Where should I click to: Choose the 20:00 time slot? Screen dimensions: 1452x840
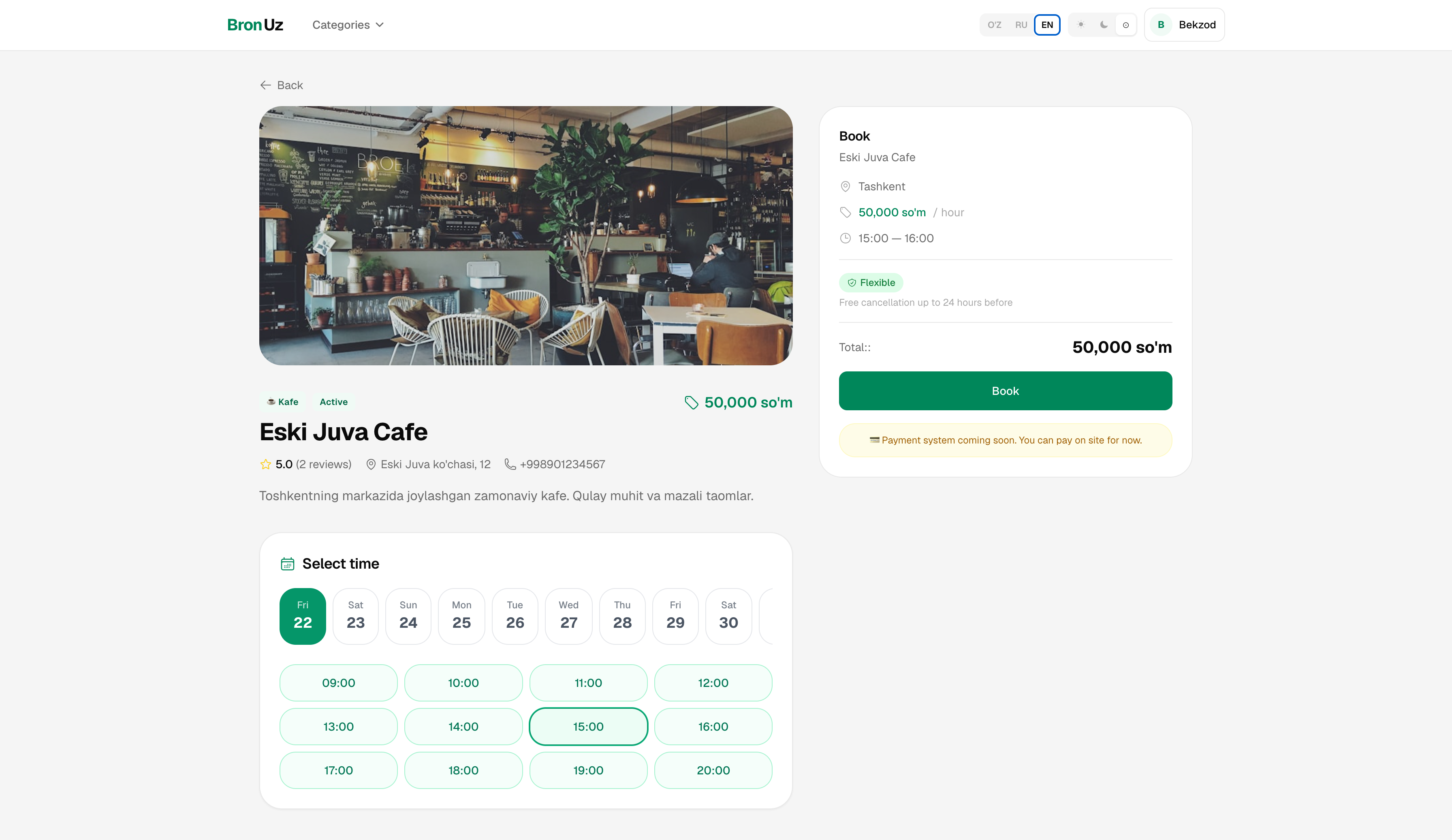(x=713, y=770)
